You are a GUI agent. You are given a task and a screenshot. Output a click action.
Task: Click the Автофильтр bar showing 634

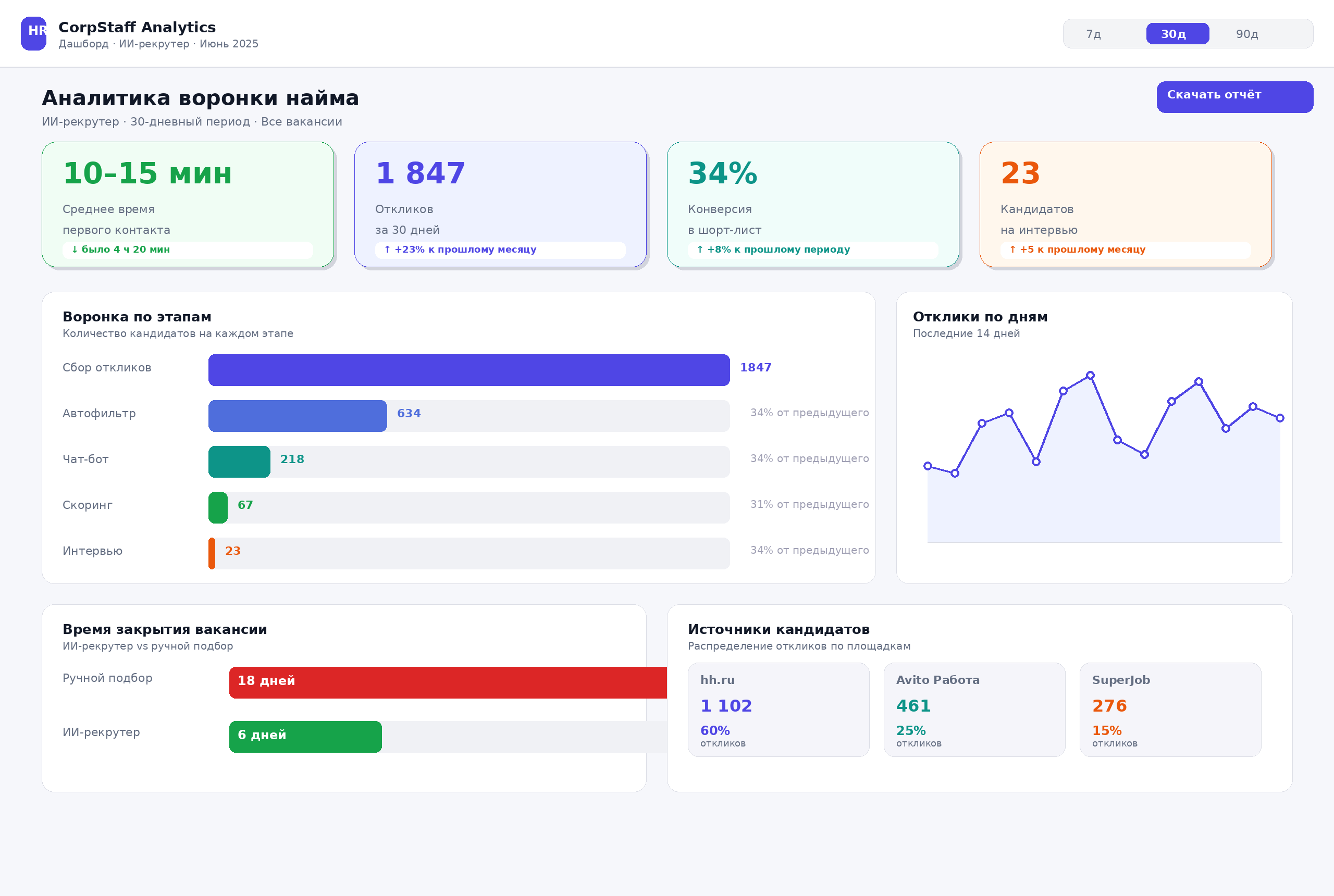tap(297, 415)
